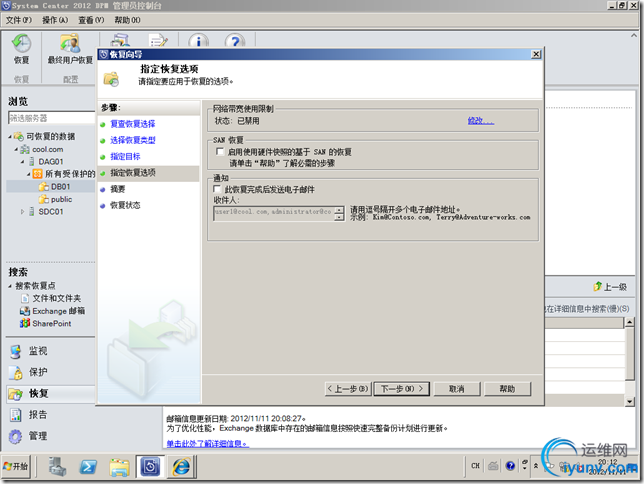The height and width of the screenshot is (484, 644).
Task: Click the 下一步(N) next button
Action: [x=402, y=389]
